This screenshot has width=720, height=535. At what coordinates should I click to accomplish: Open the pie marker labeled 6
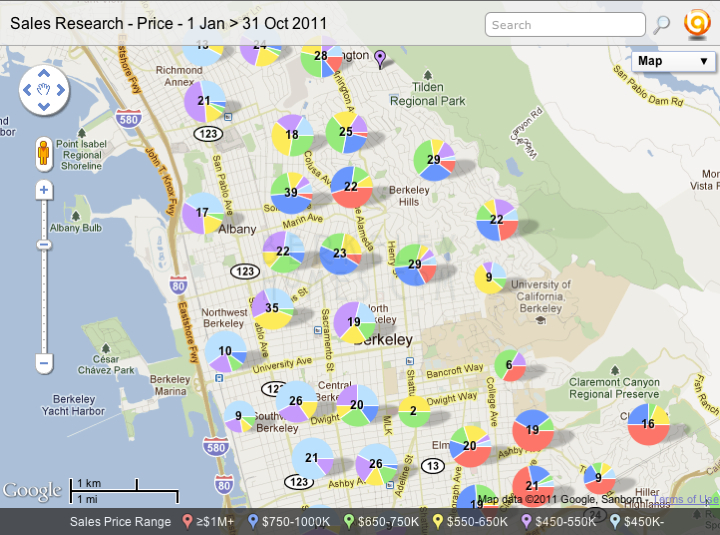pyautogui.click(x=510, y=365)
